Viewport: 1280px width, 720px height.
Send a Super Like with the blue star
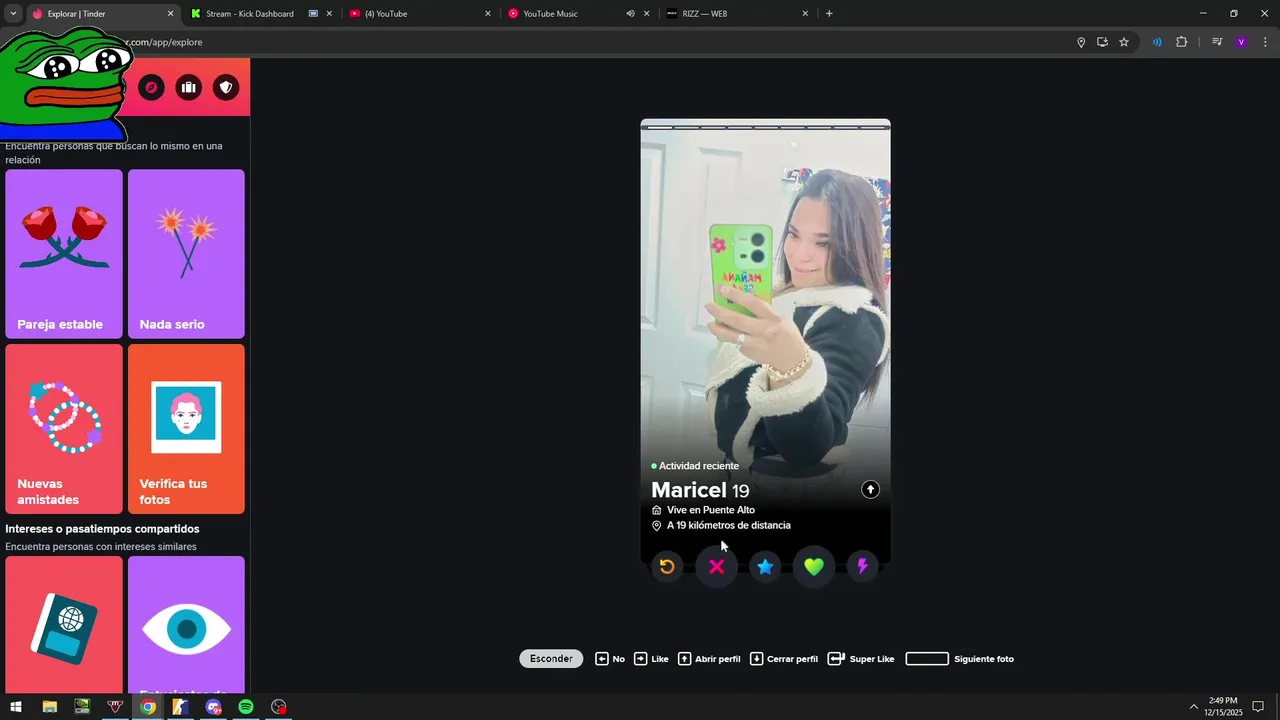click(765, 567)
